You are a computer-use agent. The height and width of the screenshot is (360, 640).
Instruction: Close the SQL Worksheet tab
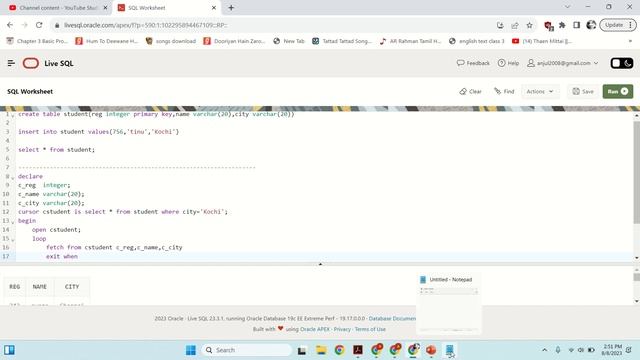point(213,8)
